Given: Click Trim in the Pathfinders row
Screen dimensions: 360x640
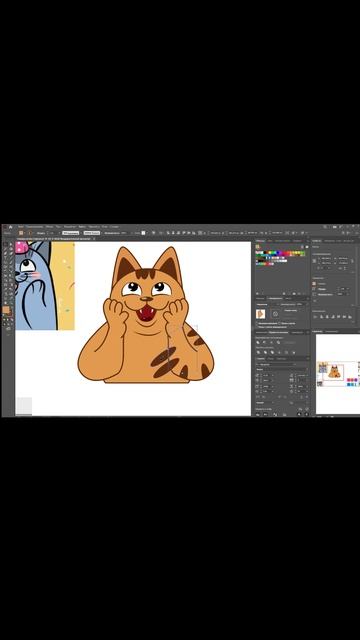Looking at the screenshot, I should click(x=265, y=352).
